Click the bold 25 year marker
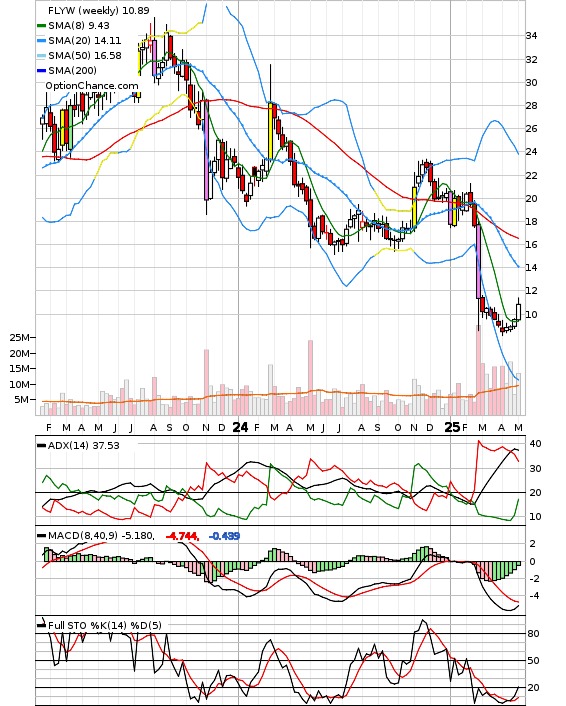This screenshot has height=706, width=566. click(x=452, y=427)
